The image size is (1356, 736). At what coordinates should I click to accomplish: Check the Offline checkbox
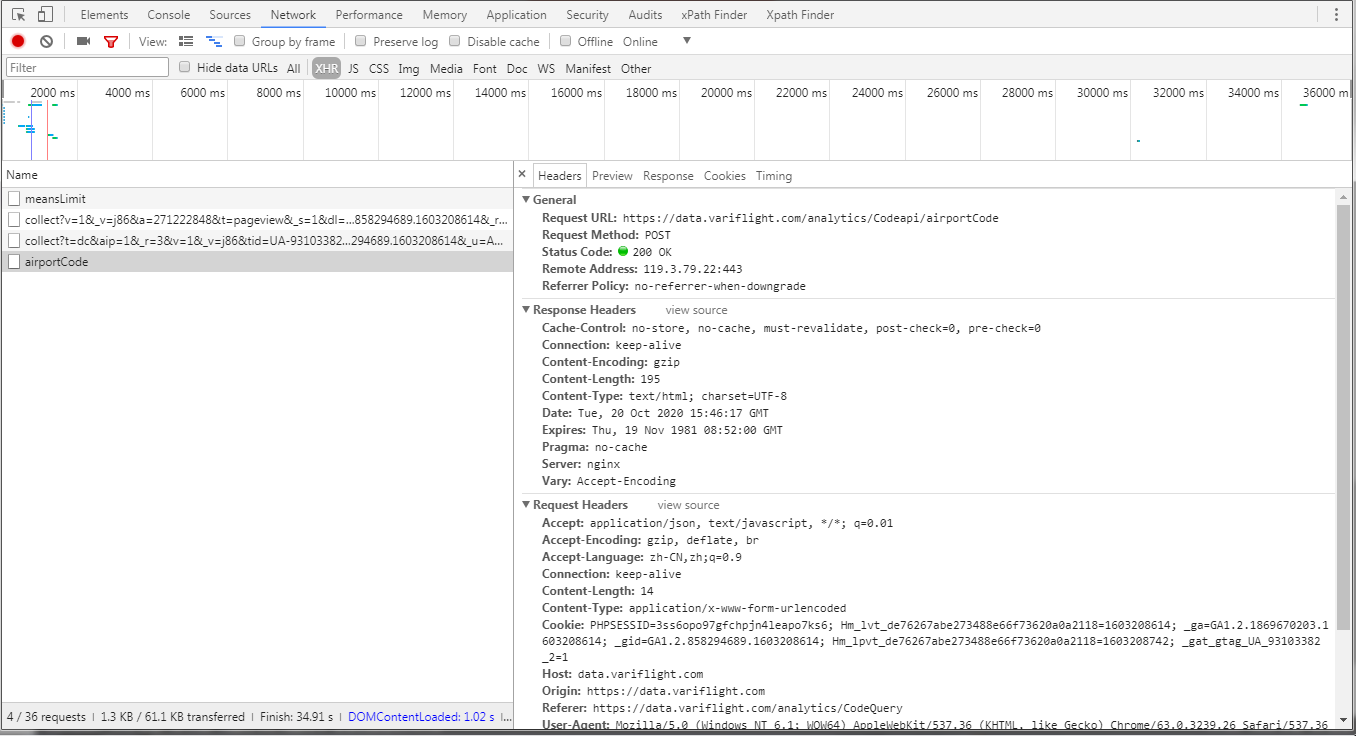[566, 41]
